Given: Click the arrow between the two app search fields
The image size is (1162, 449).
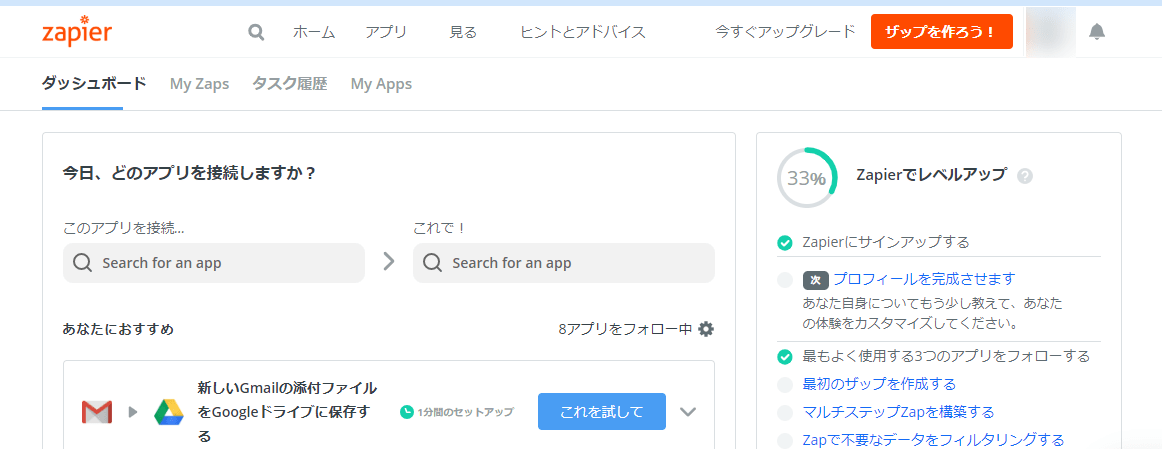Looking at the screenshot, I should click(x=389, y=262).
